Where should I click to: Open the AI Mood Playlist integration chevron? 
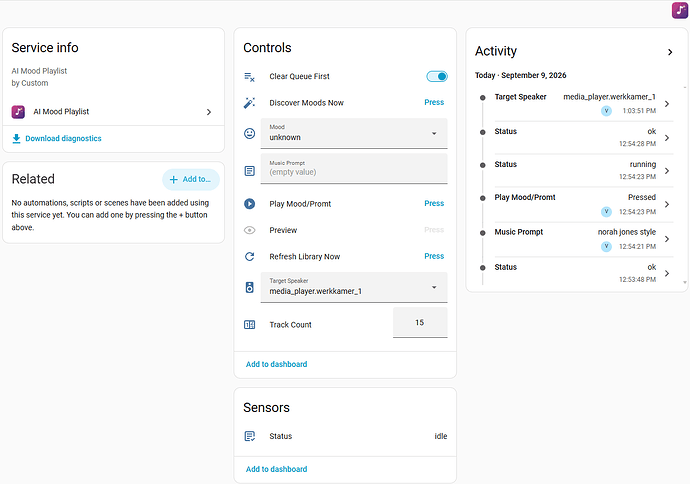[209, 112]
